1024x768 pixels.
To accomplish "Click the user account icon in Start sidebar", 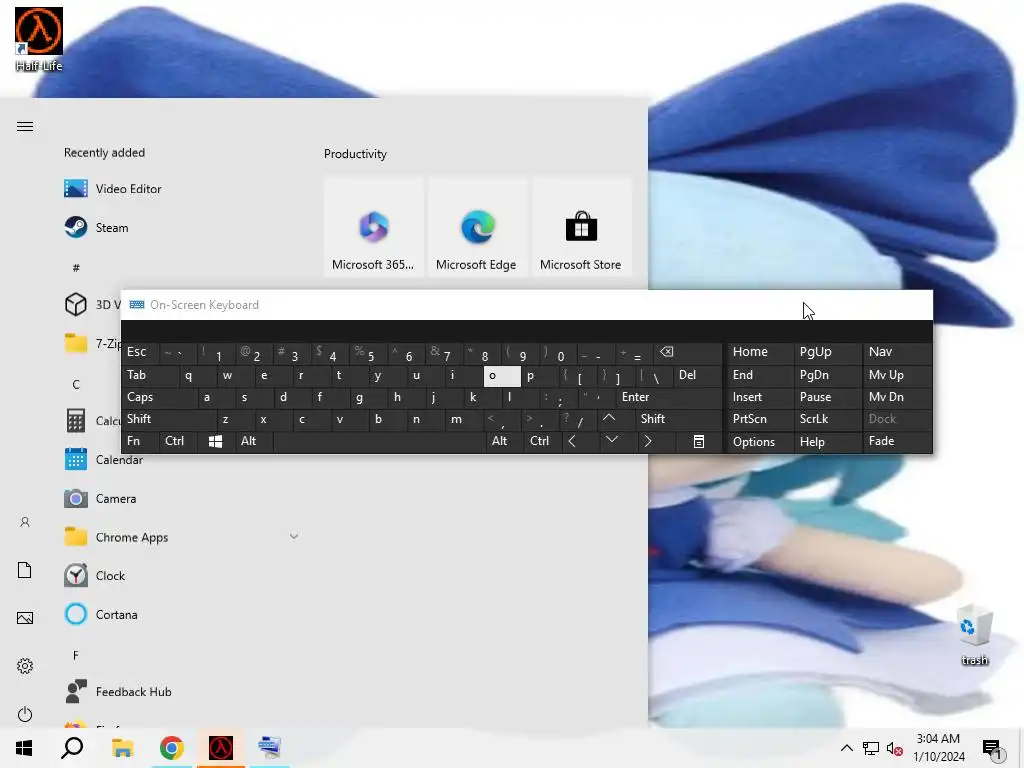I will (25, 522).
